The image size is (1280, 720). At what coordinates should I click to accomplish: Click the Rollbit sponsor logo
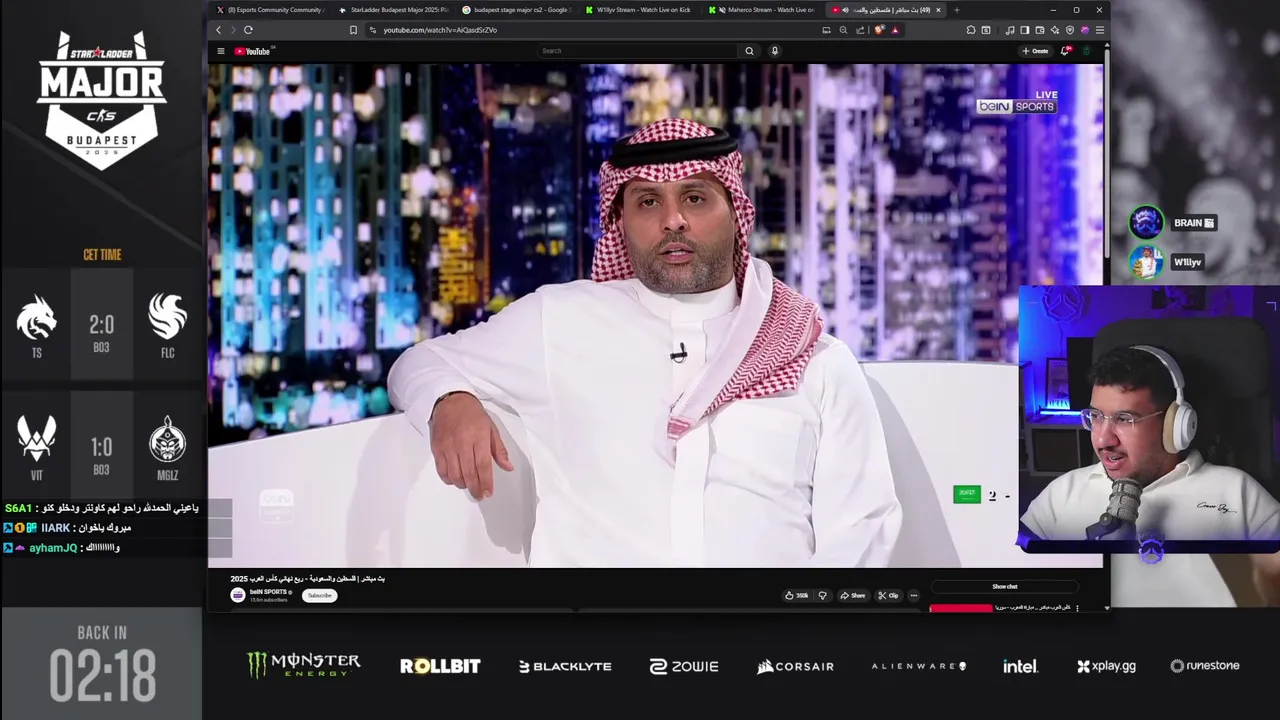tap(440, 666)
